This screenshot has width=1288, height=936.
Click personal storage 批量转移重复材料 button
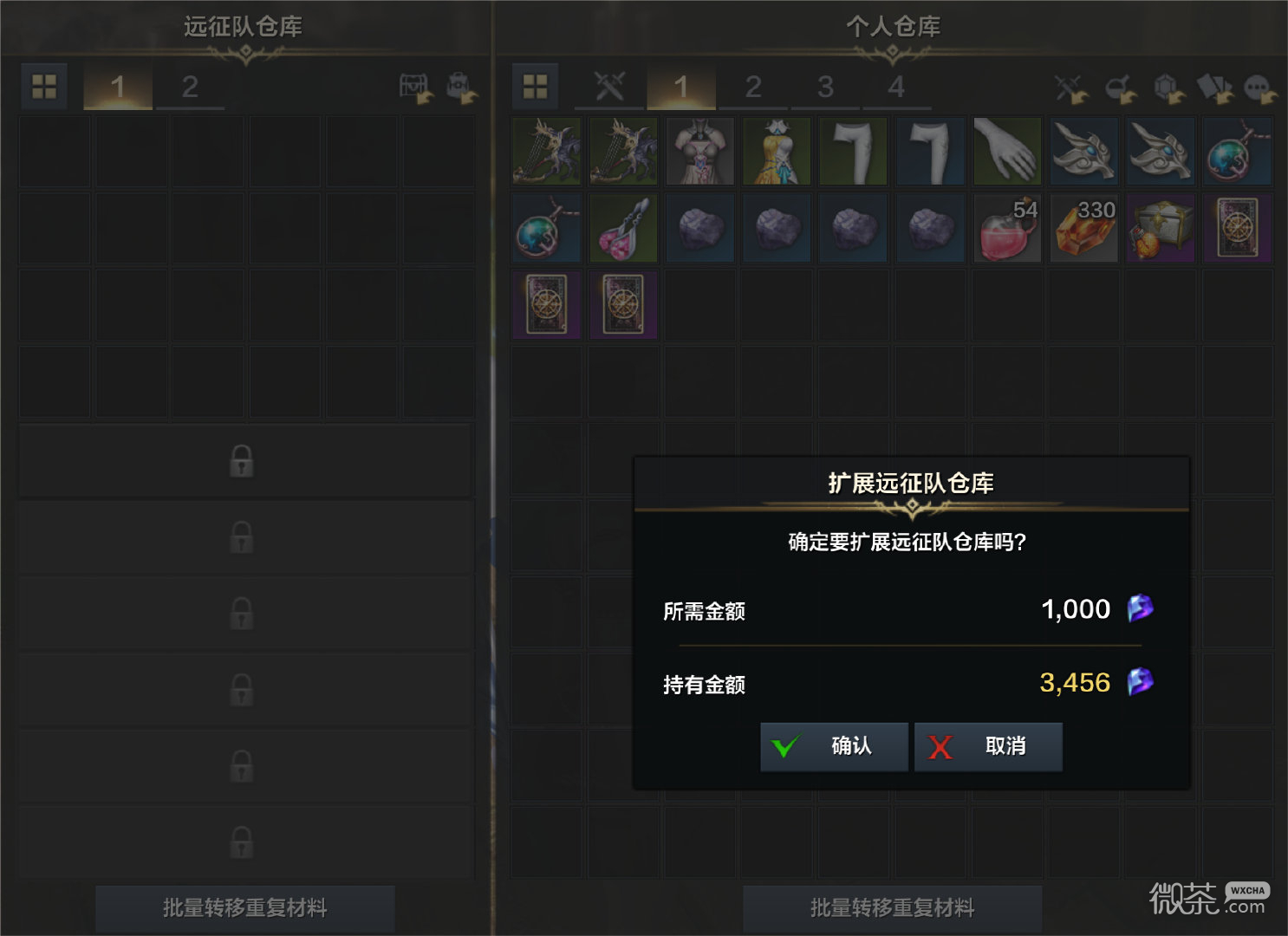pos(892,908)
